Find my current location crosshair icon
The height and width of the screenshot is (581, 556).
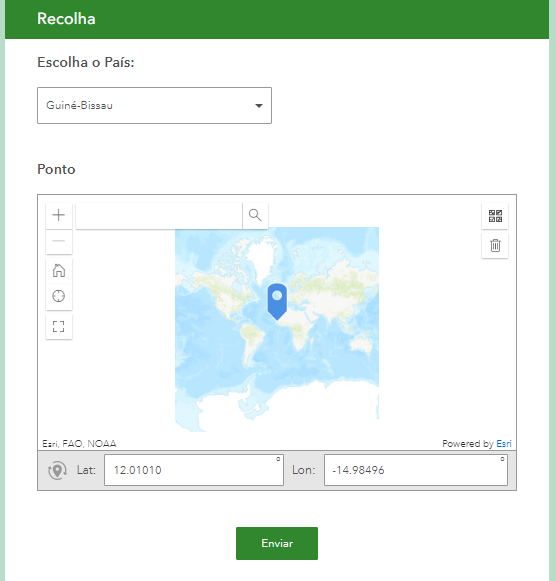coord(59,296)
